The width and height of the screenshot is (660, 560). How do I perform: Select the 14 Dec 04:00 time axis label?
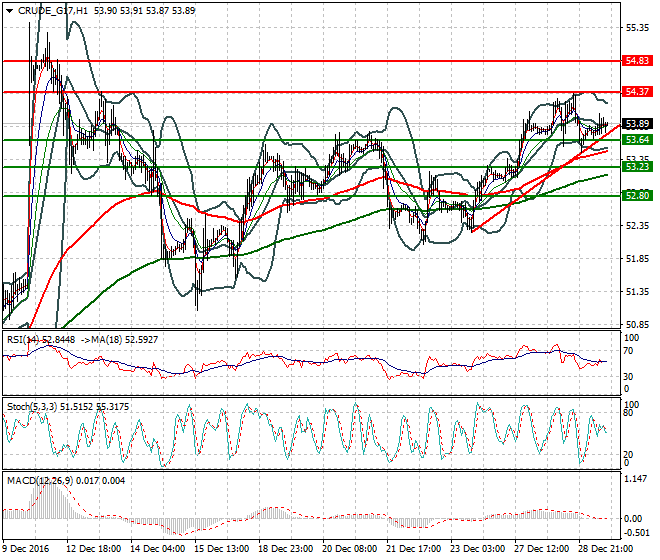coord(158,549)
